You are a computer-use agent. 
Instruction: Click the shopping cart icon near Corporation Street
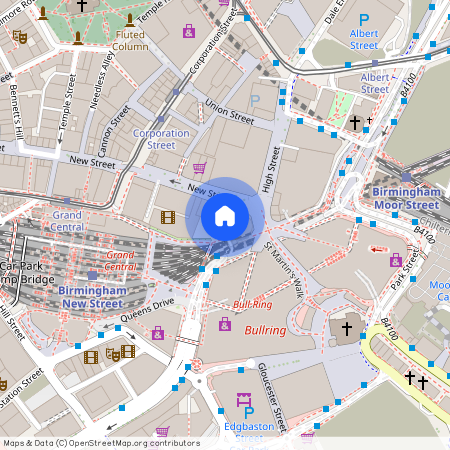(x=200, y=168)
